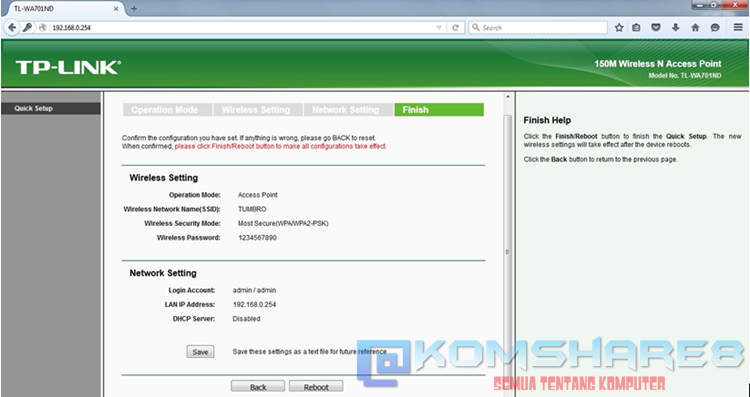Go to the browser home icon
The image size is (750, 397).
pyautogui.click(x=695, y=28)
